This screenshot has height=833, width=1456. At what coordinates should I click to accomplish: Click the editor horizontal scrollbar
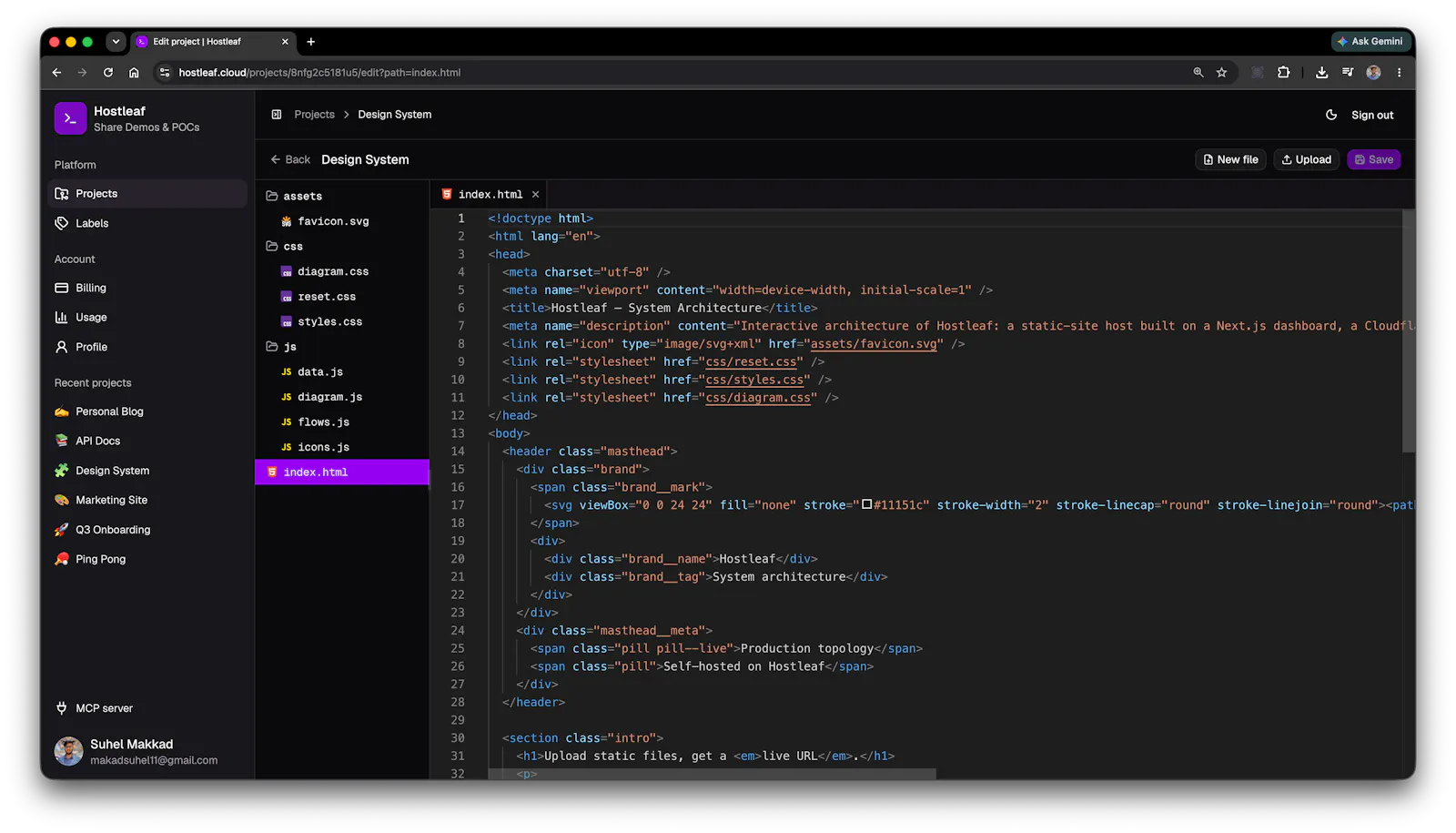(712, 774)
